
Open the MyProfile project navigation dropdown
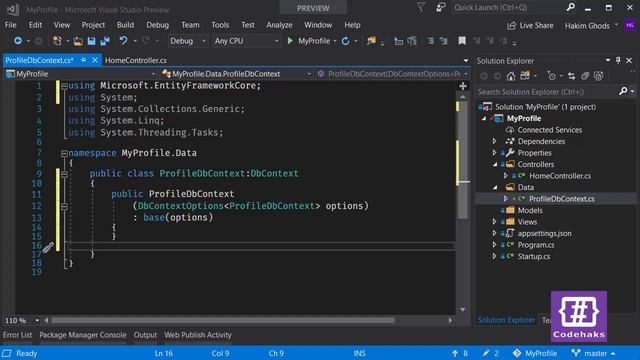click(x=81, y=74)
